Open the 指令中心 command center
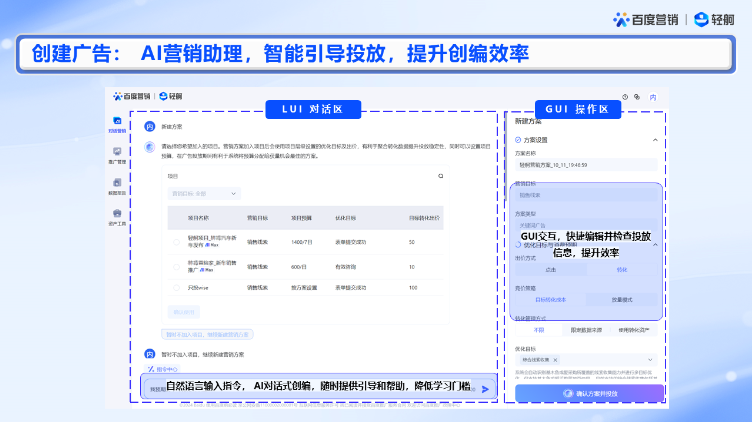 click(x=162, y=369)
